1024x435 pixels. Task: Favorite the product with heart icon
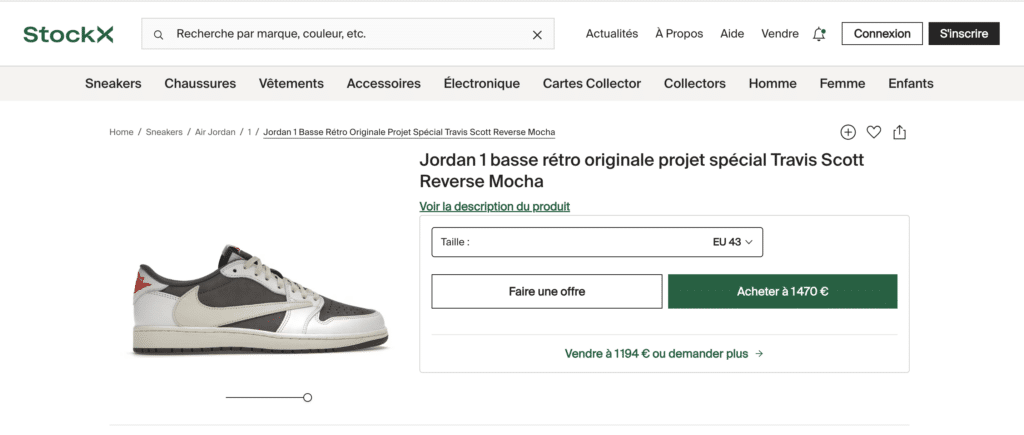pos(874,132)
